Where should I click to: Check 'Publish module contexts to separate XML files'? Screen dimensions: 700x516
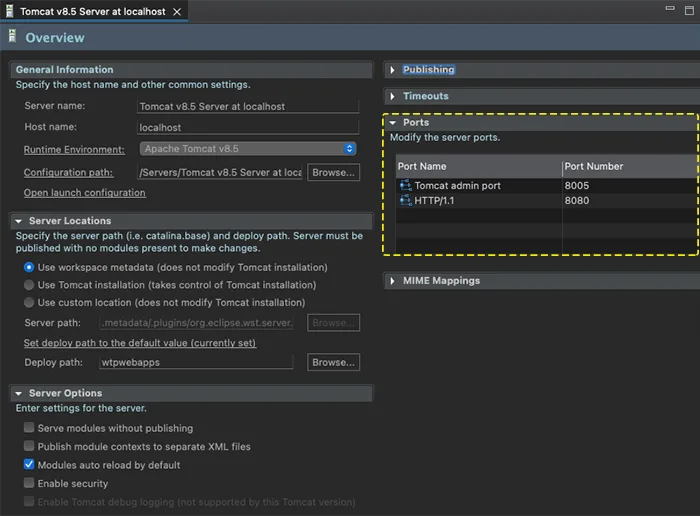tap(29, 446)
